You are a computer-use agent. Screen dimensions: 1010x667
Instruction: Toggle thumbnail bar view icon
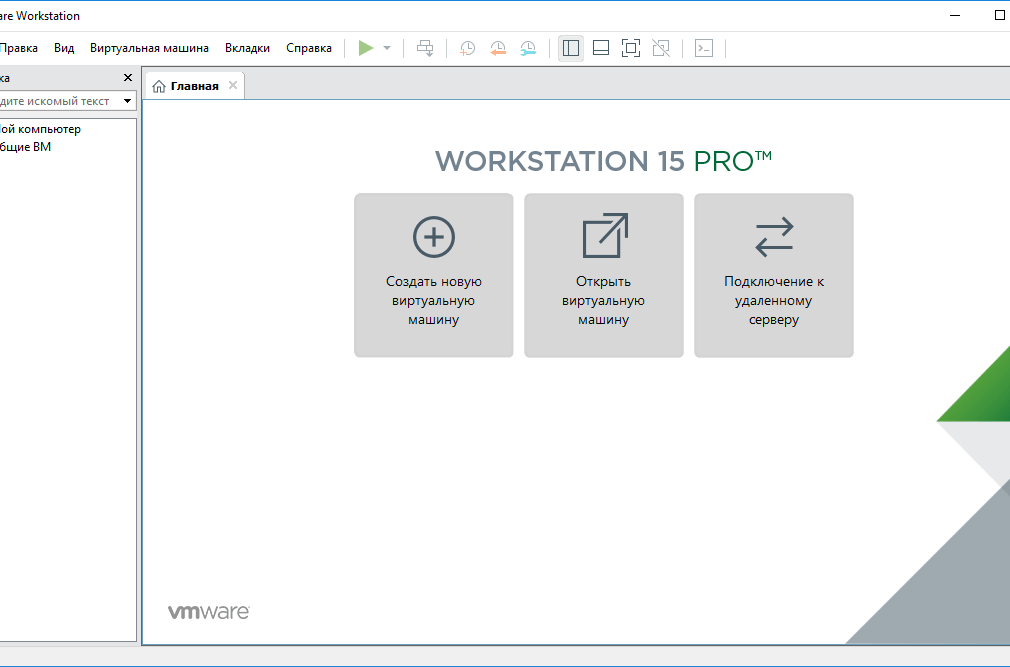[601, 48]
